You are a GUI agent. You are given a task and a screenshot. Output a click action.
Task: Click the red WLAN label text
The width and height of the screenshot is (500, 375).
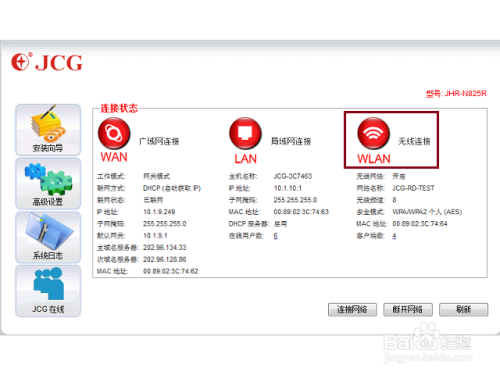[374, 159]
